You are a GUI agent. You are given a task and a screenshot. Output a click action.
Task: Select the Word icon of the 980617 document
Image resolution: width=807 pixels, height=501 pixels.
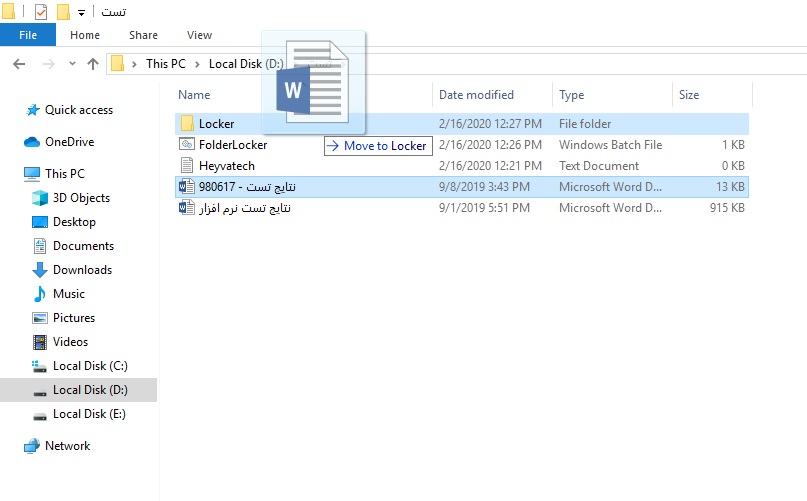186,186
